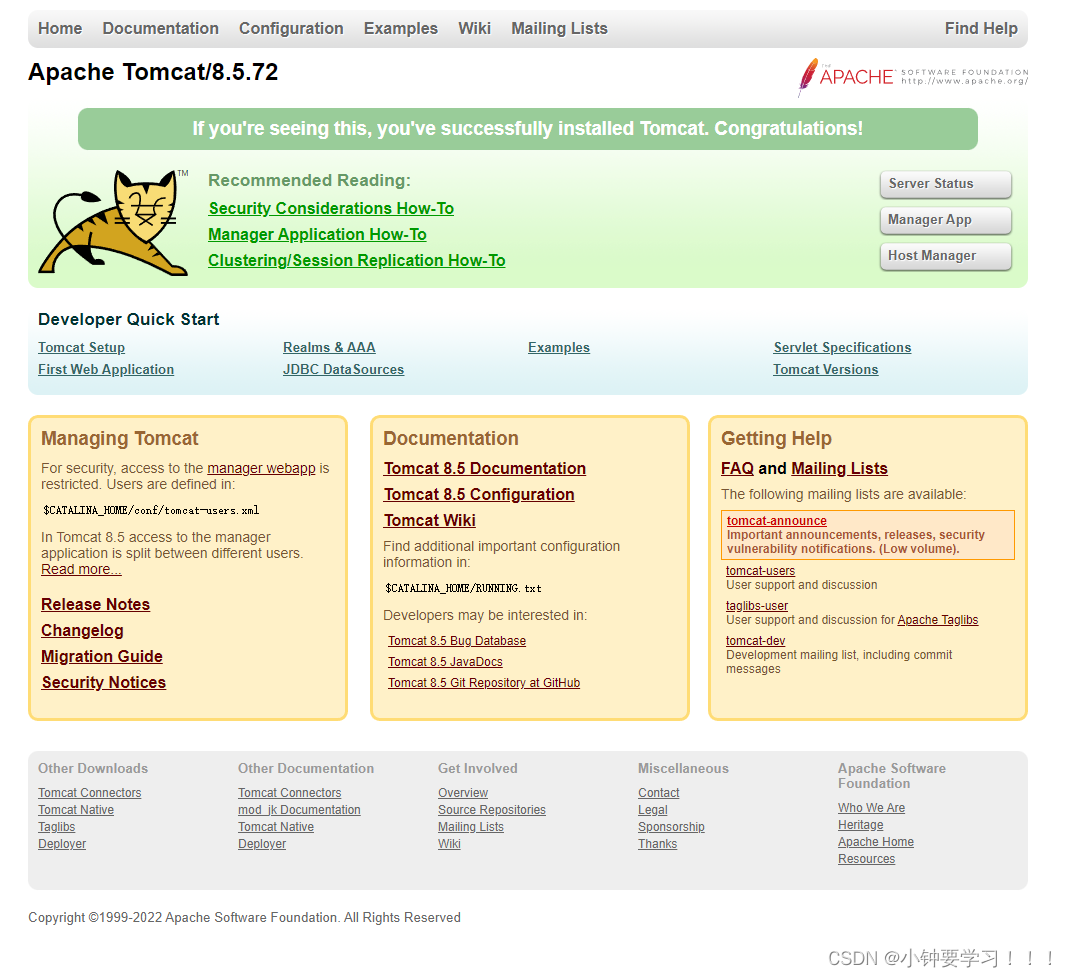Open Wiki from the top navigation bar
The image size is (1067, 977).
pyautogui.click(x=474, y=29)
